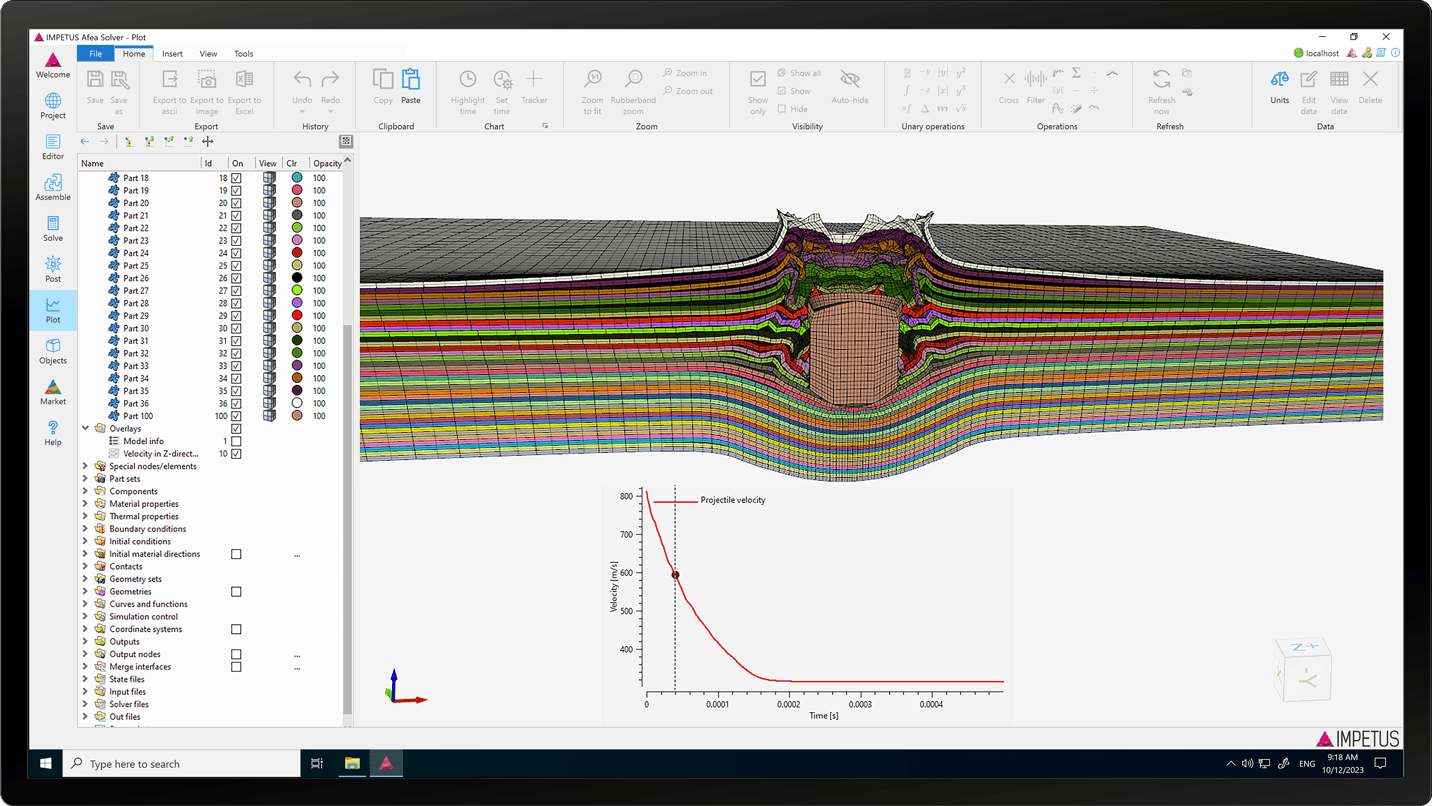This screenshot has height=806, width=1432.
Task: Open the Undo dropdown arrow
Action: point(302,112)
